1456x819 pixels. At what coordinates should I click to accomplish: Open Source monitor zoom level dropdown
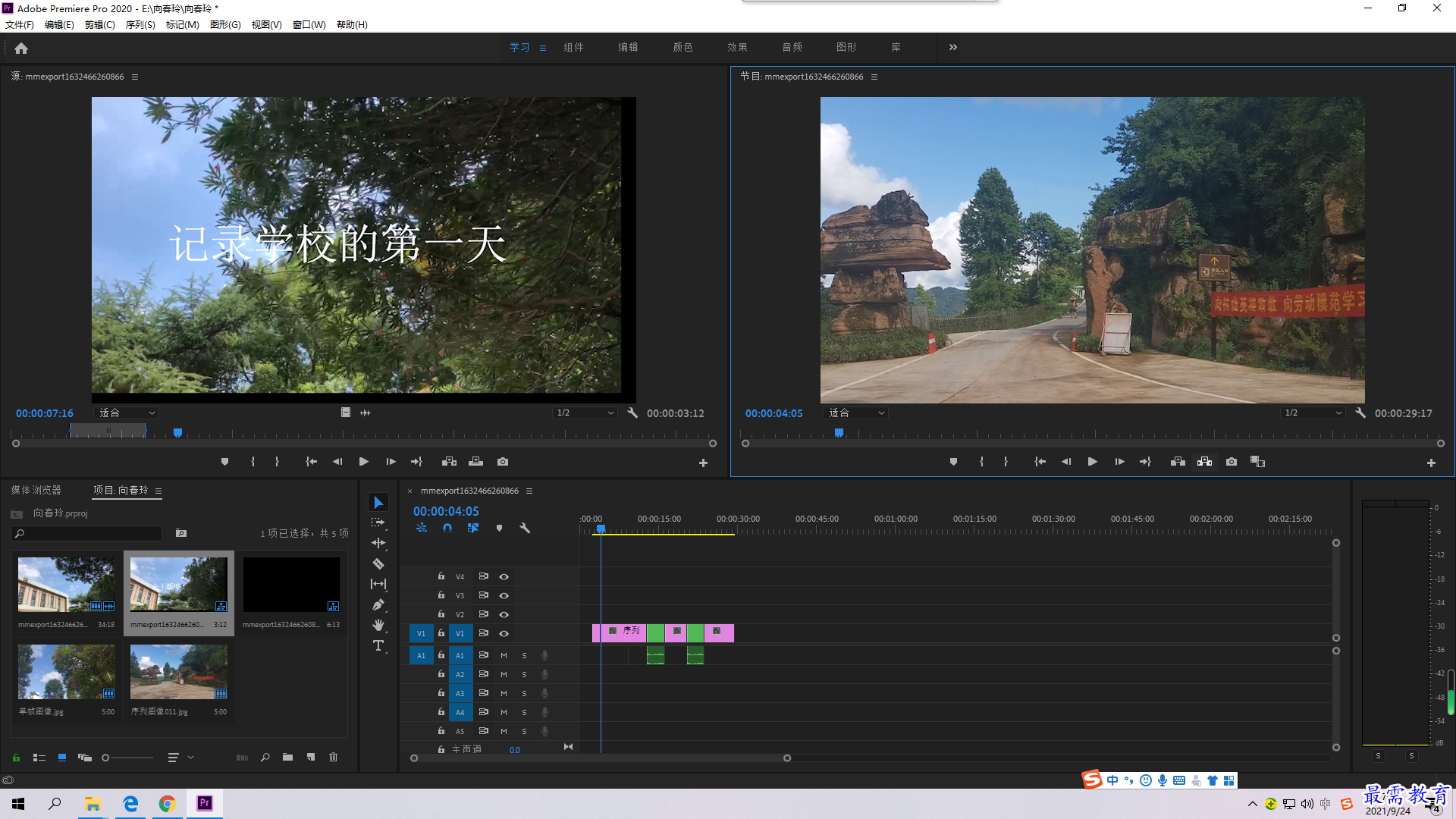pyautogui.click(x=127, y=413)
